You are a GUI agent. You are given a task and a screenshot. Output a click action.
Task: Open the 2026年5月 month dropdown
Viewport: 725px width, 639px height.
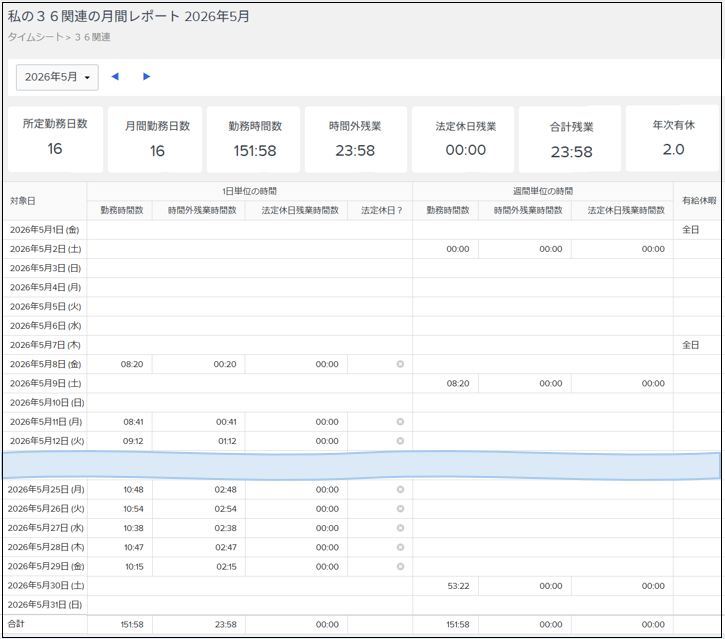coord(57,77)
